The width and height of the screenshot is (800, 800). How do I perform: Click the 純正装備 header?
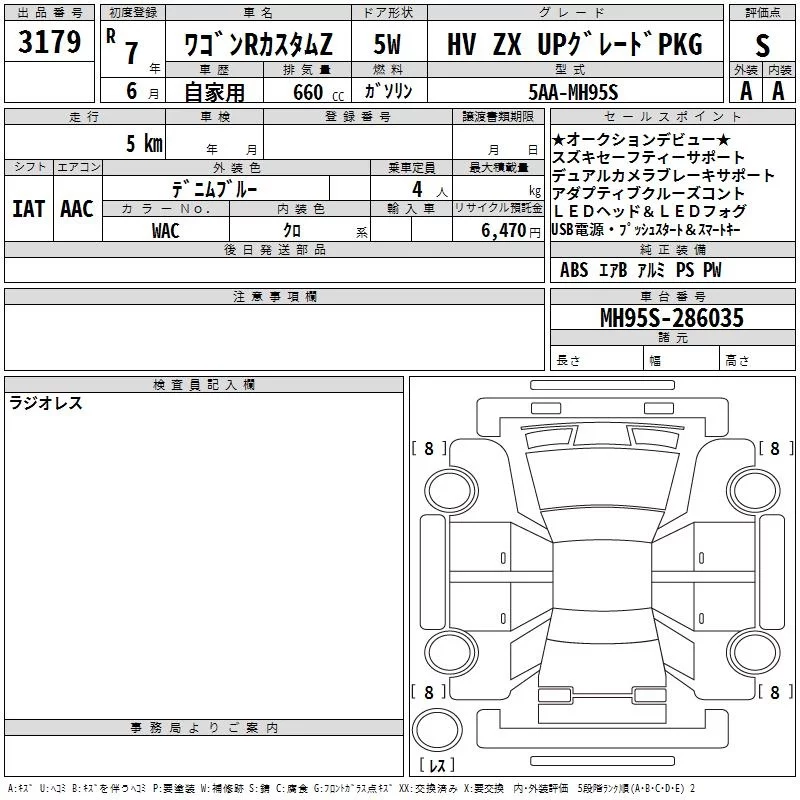click(672, 249)
